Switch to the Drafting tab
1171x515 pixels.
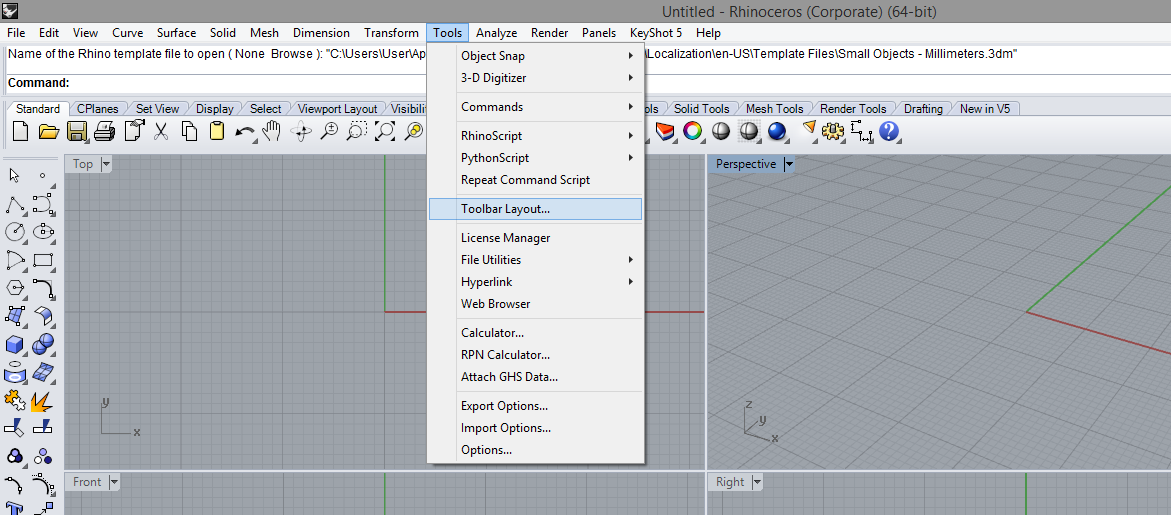(x=923, y=109)
